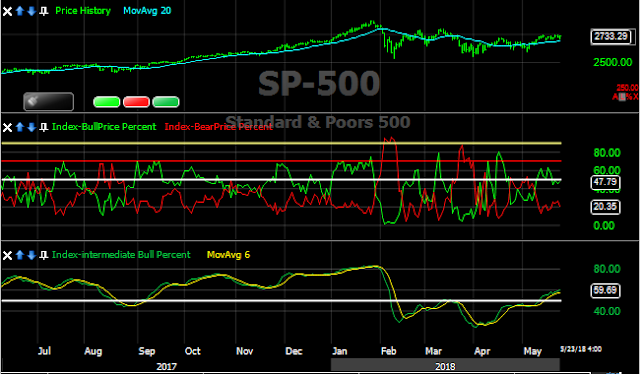This screenshot has width=640, height=374.
Task: Move Price History pane up with arrow
Action: (x=20, y=11)
